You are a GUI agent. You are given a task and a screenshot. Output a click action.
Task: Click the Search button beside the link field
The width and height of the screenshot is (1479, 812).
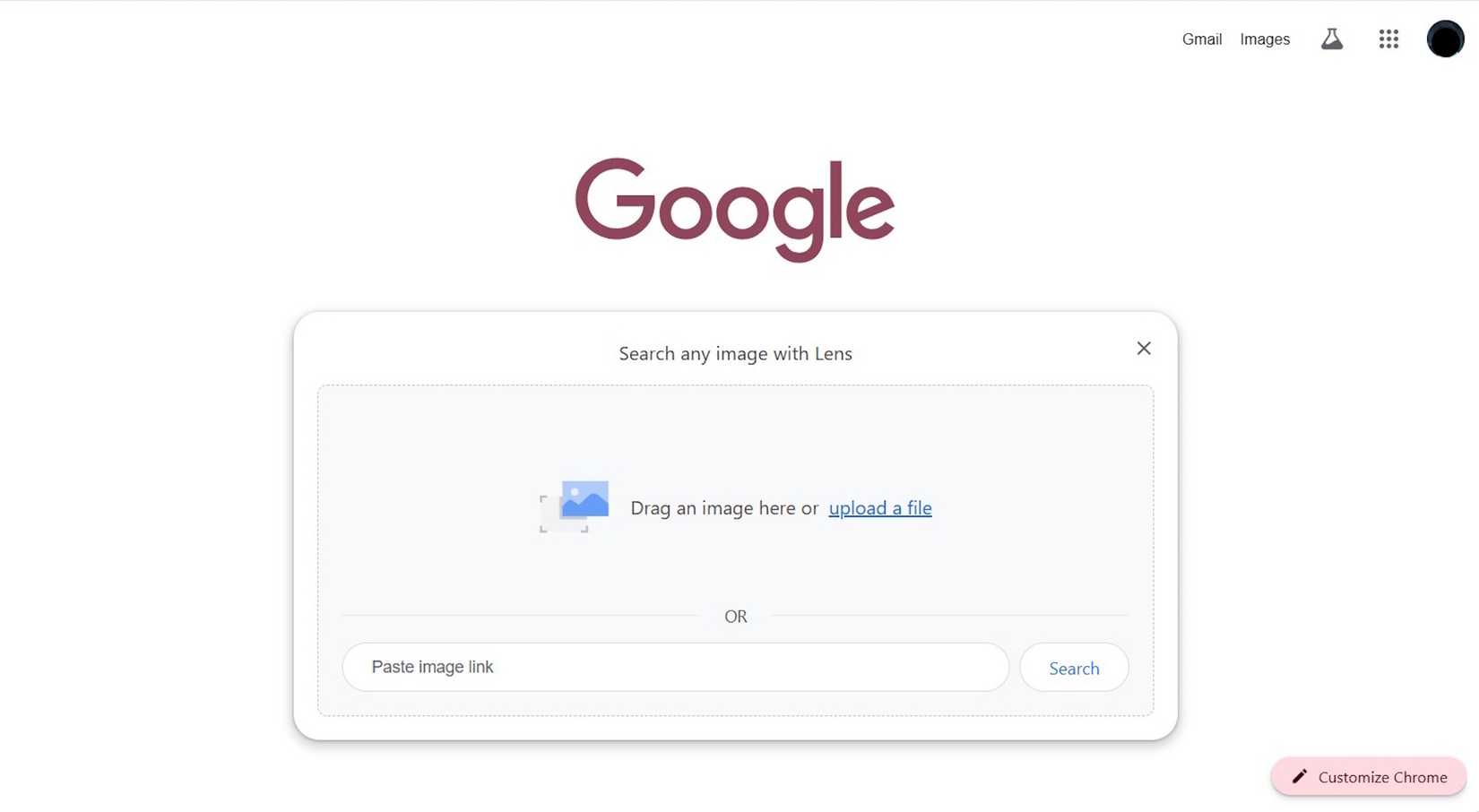1074,667
